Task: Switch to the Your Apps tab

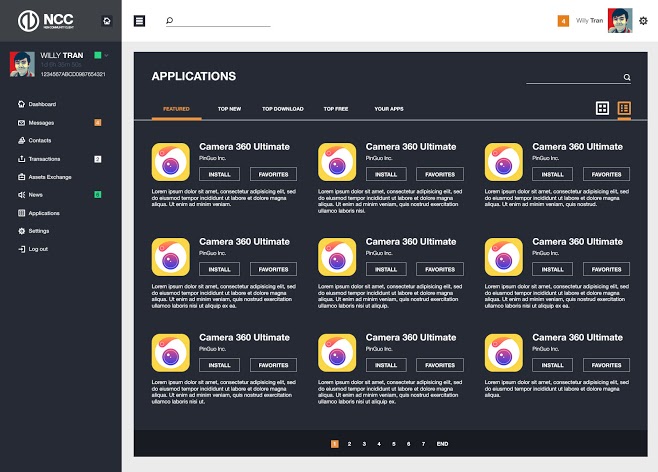Action: point(389,108)
